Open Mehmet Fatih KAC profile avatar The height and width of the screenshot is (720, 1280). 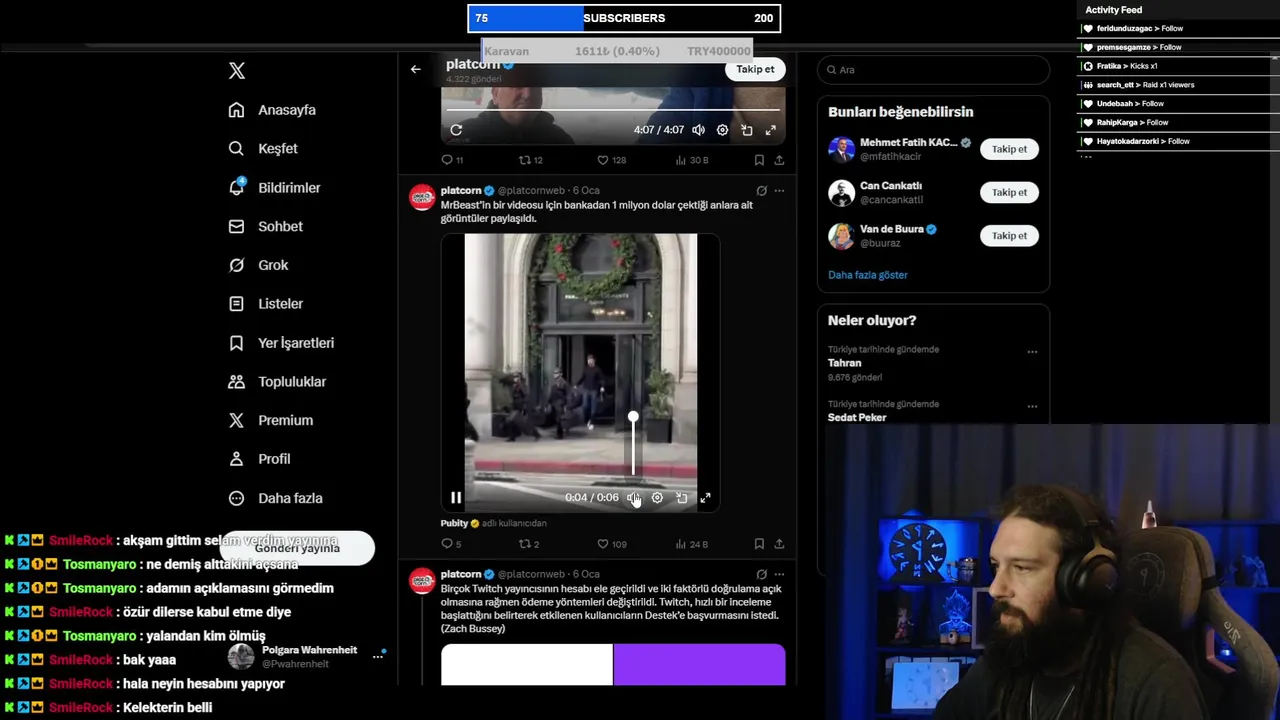coord(841,149)
